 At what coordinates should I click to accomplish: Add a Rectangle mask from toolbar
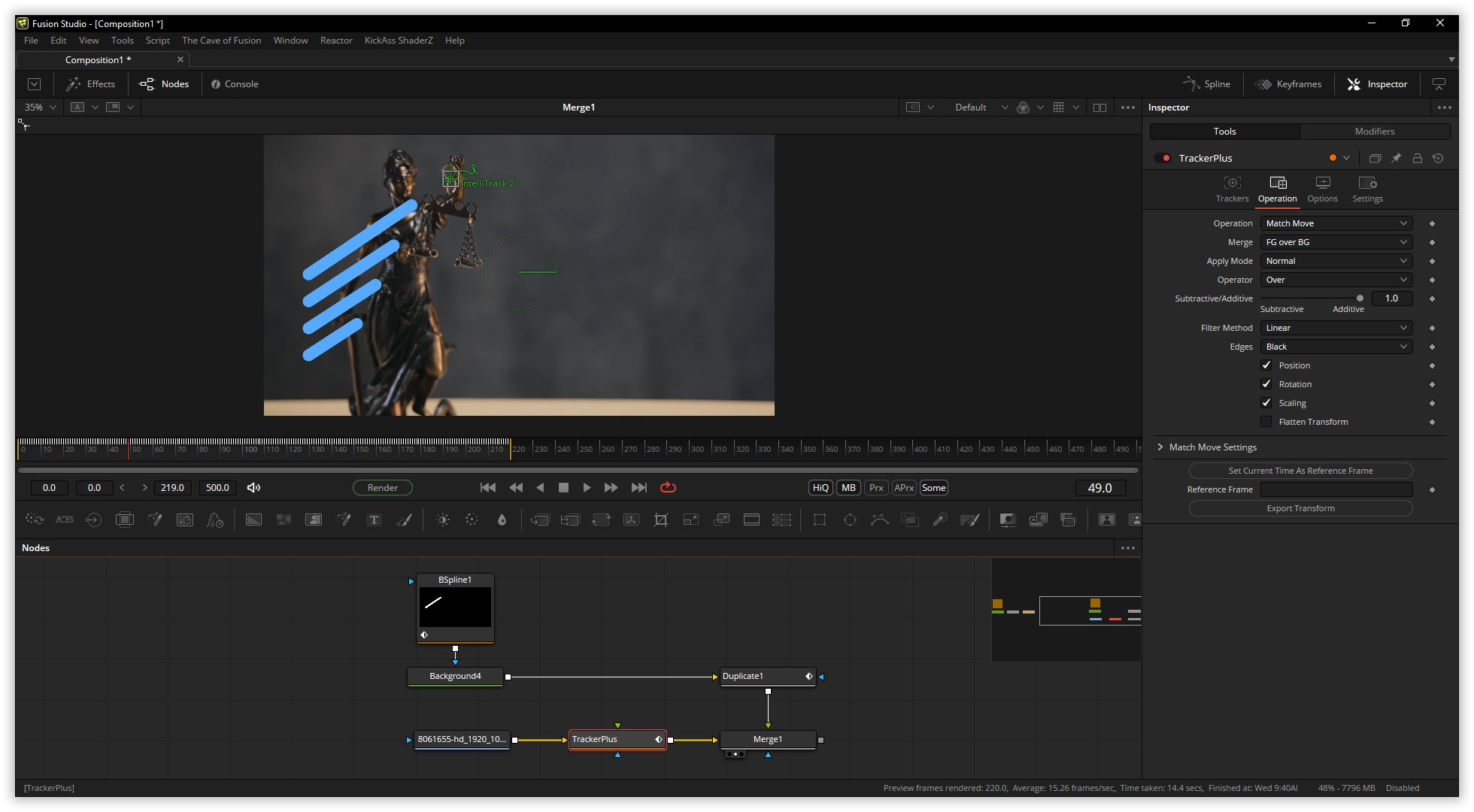point(820,520)
